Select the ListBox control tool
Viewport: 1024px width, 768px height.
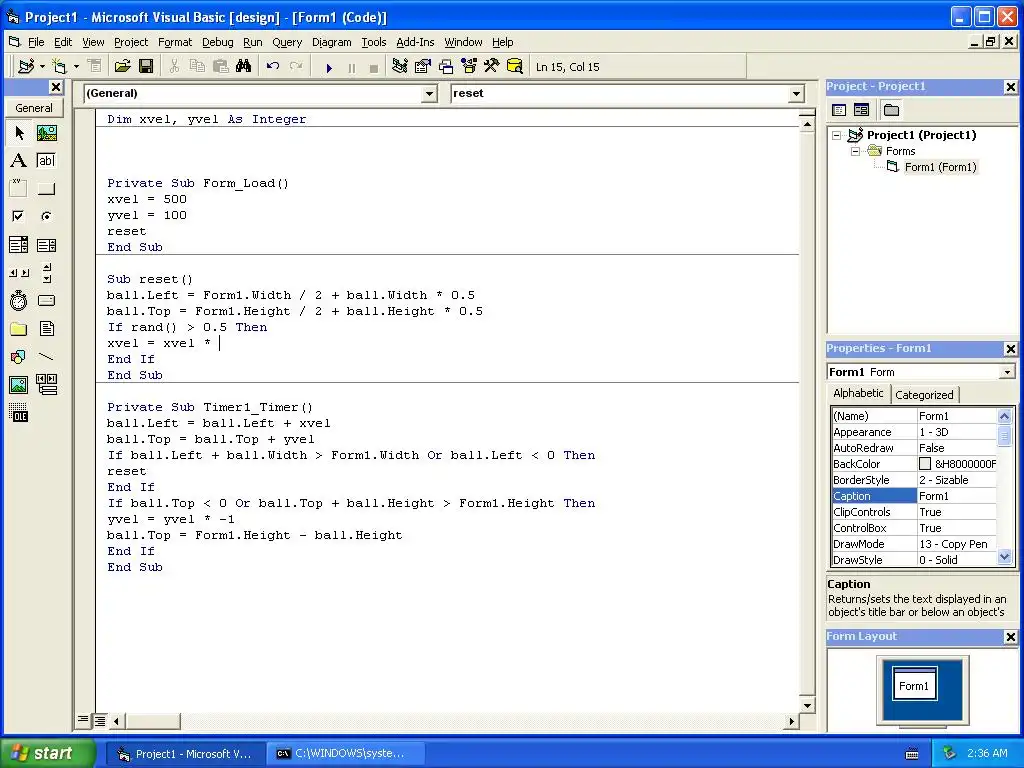pyautogui.click(x=46, y=245)
